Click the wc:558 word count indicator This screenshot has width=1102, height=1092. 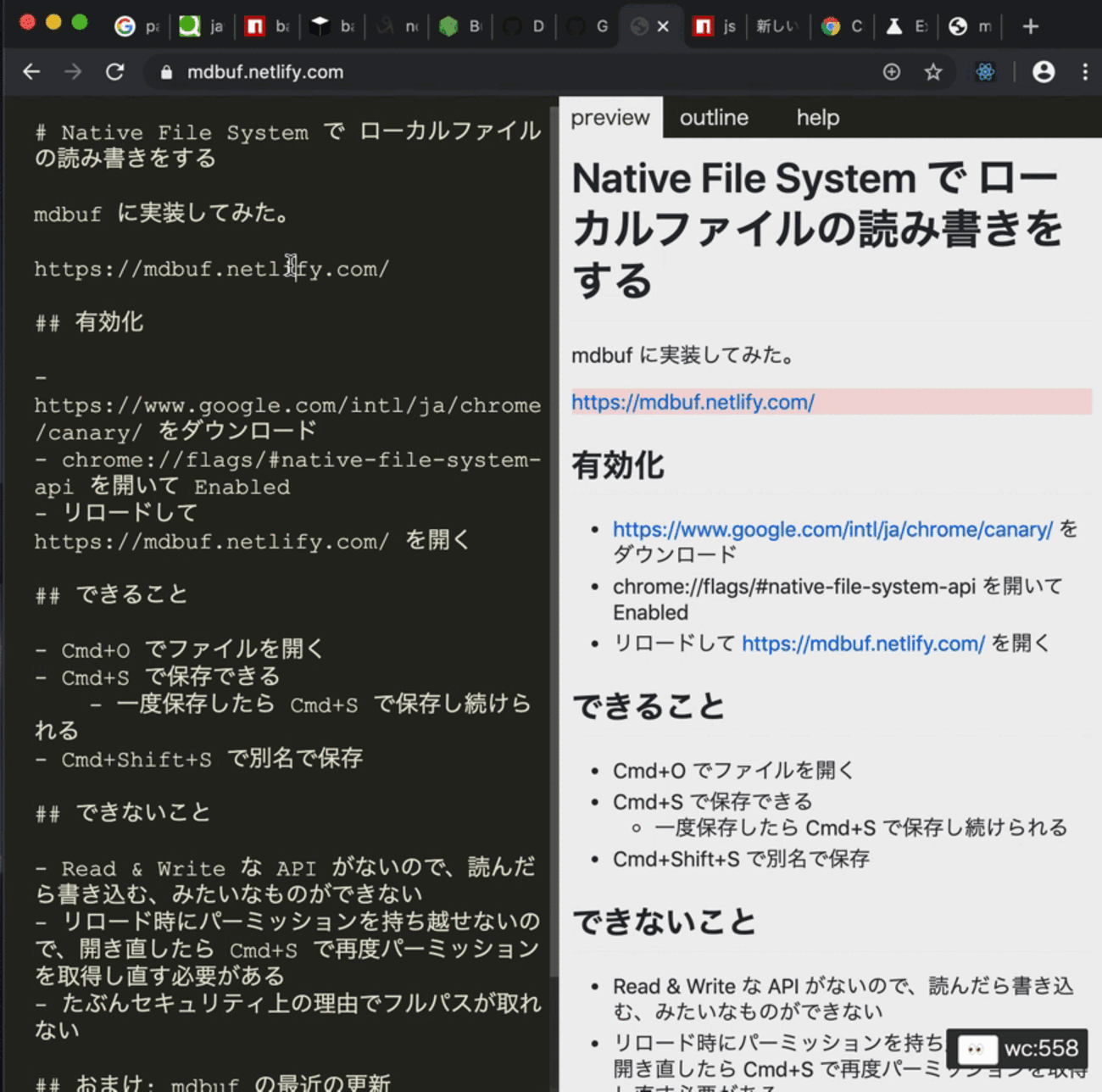(1041, 1049)
